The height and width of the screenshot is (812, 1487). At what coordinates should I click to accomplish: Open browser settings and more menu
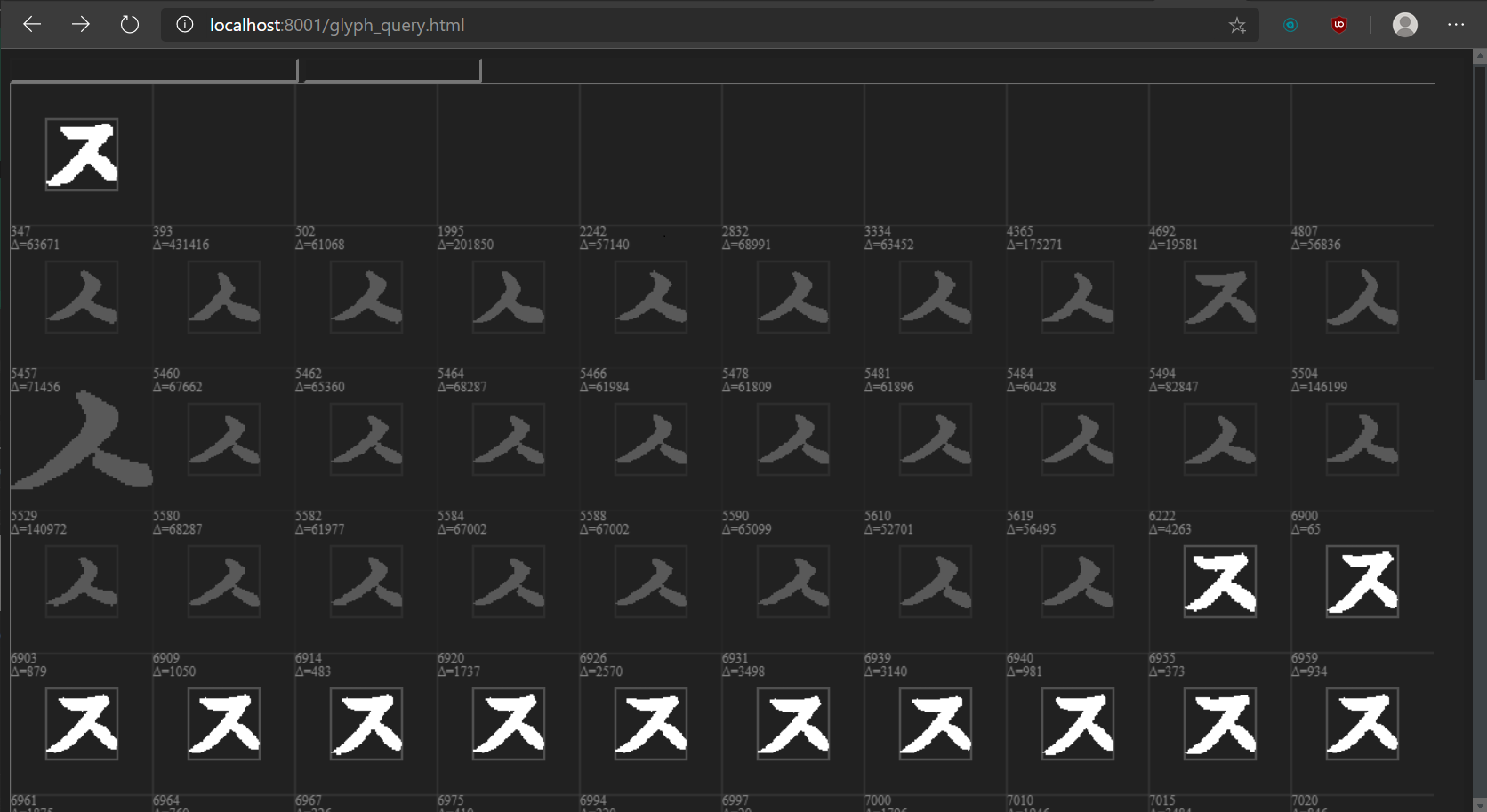pos(1456,25)
